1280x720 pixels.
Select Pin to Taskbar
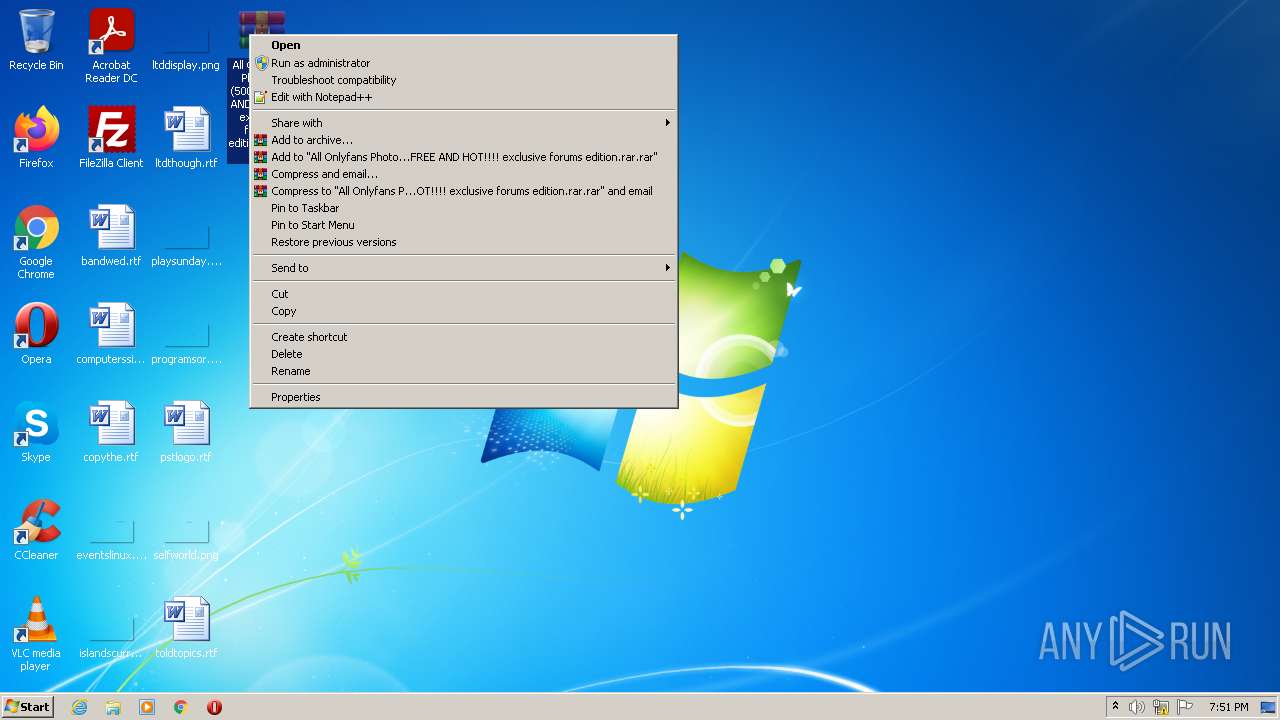(463, 208)
